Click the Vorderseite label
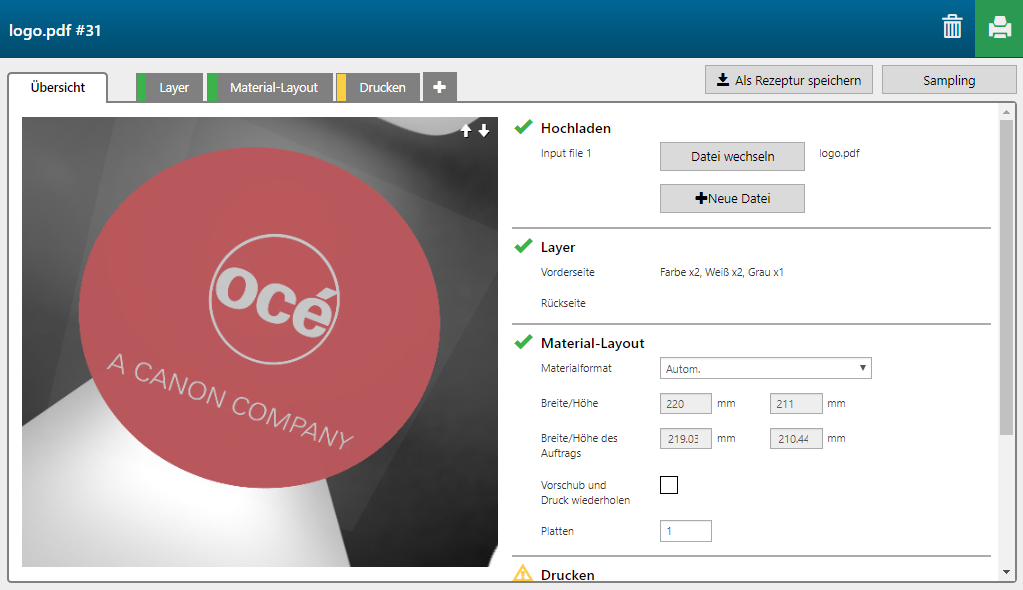The image size is (1023, 590). [x=568, y=272]
